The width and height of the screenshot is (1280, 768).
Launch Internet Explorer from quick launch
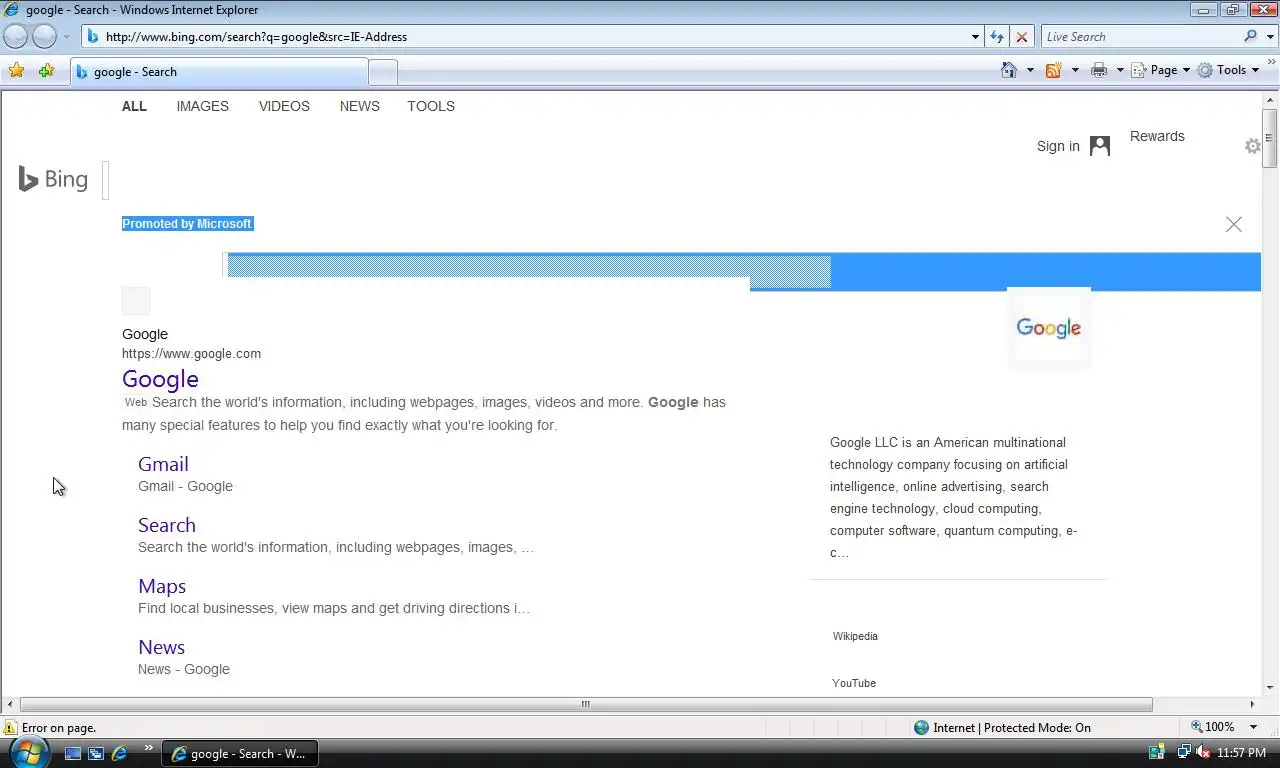pos(119,753)
